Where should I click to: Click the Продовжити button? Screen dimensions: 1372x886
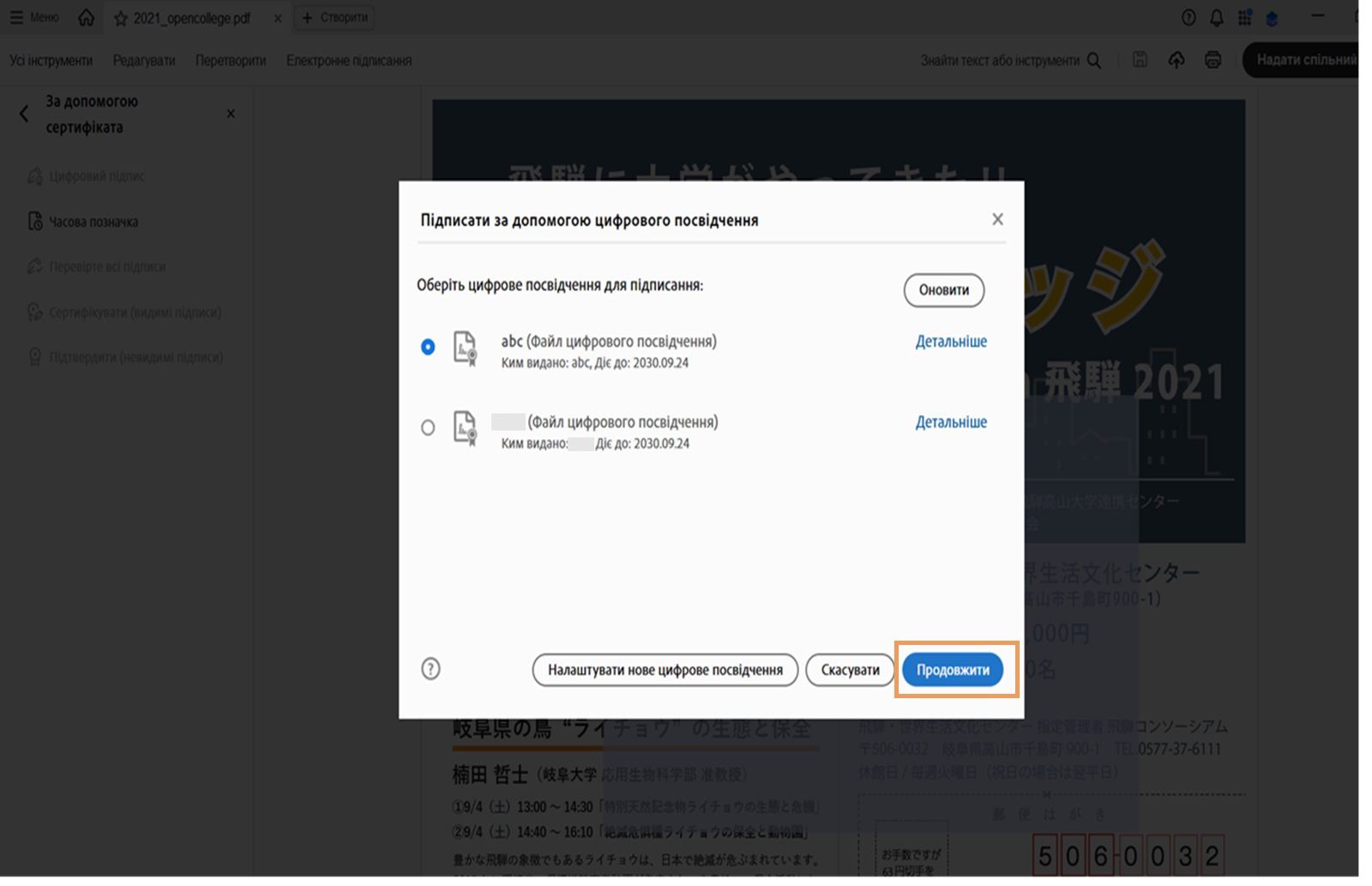point(953,670)
